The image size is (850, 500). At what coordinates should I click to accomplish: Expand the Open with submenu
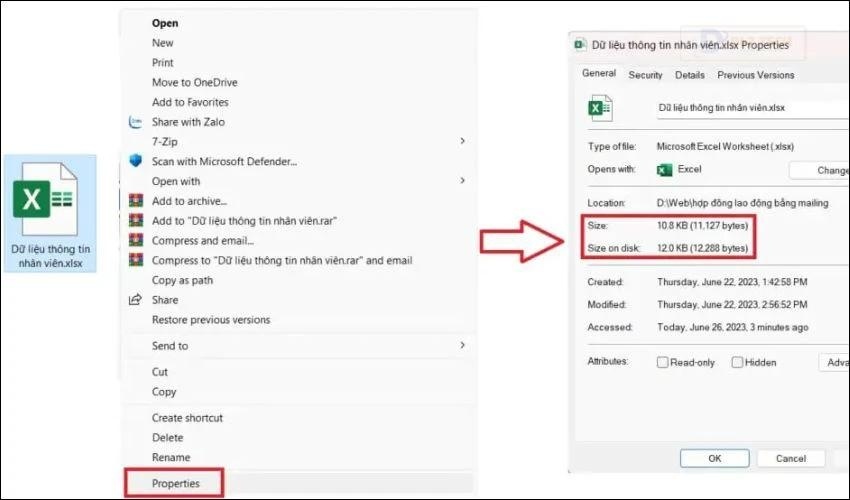(462, 181)
